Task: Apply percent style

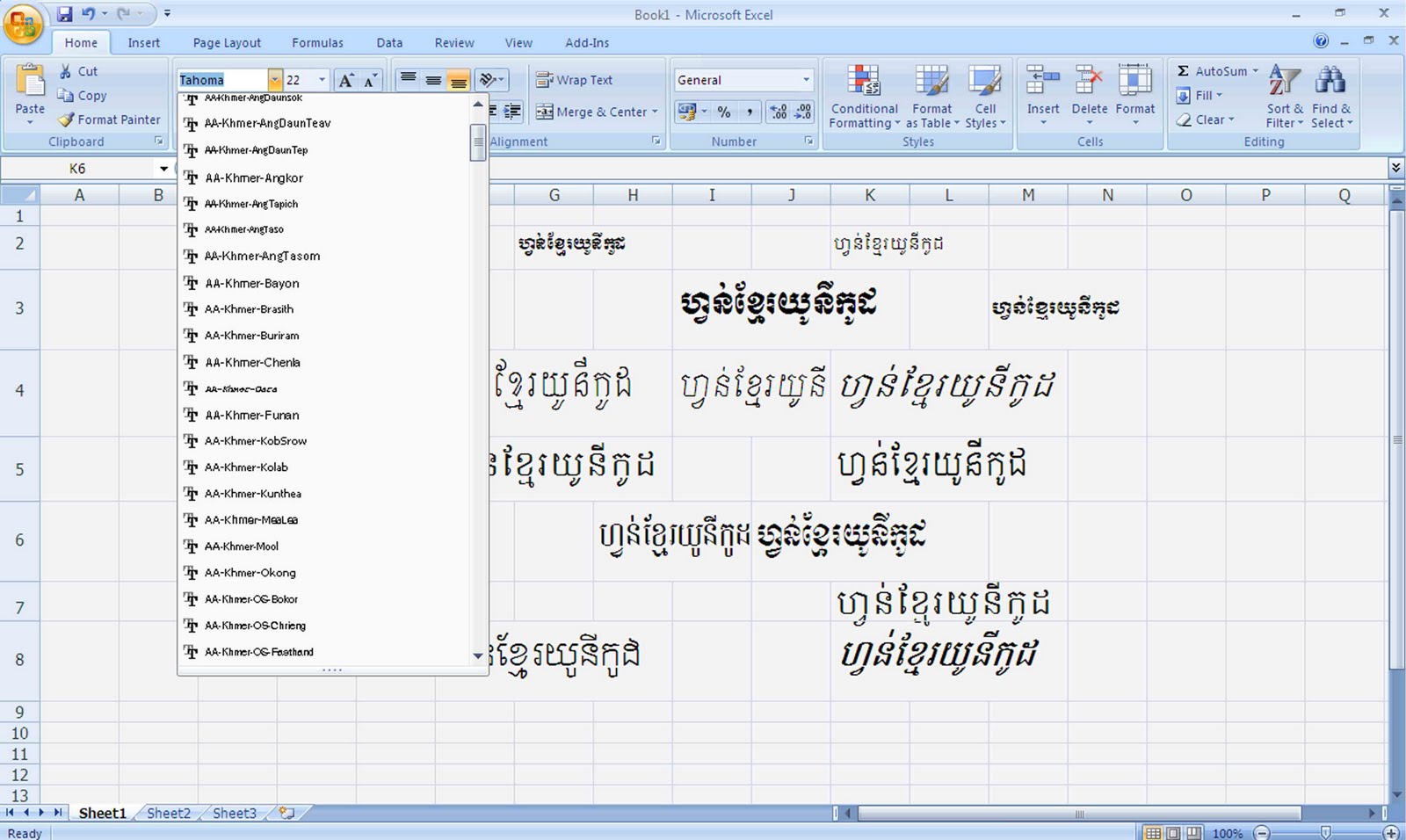Action: (724, 112)
